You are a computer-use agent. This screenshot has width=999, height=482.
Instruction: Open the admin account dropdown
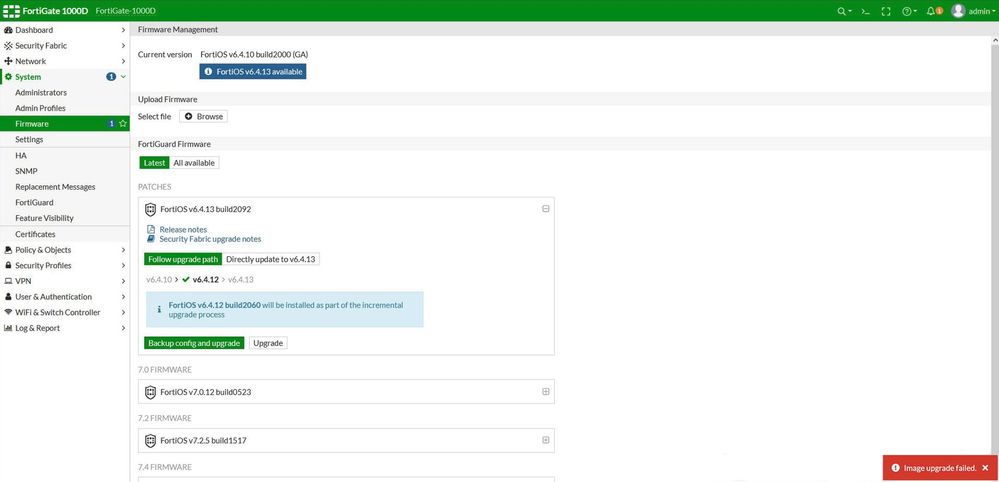coord(981,11)
